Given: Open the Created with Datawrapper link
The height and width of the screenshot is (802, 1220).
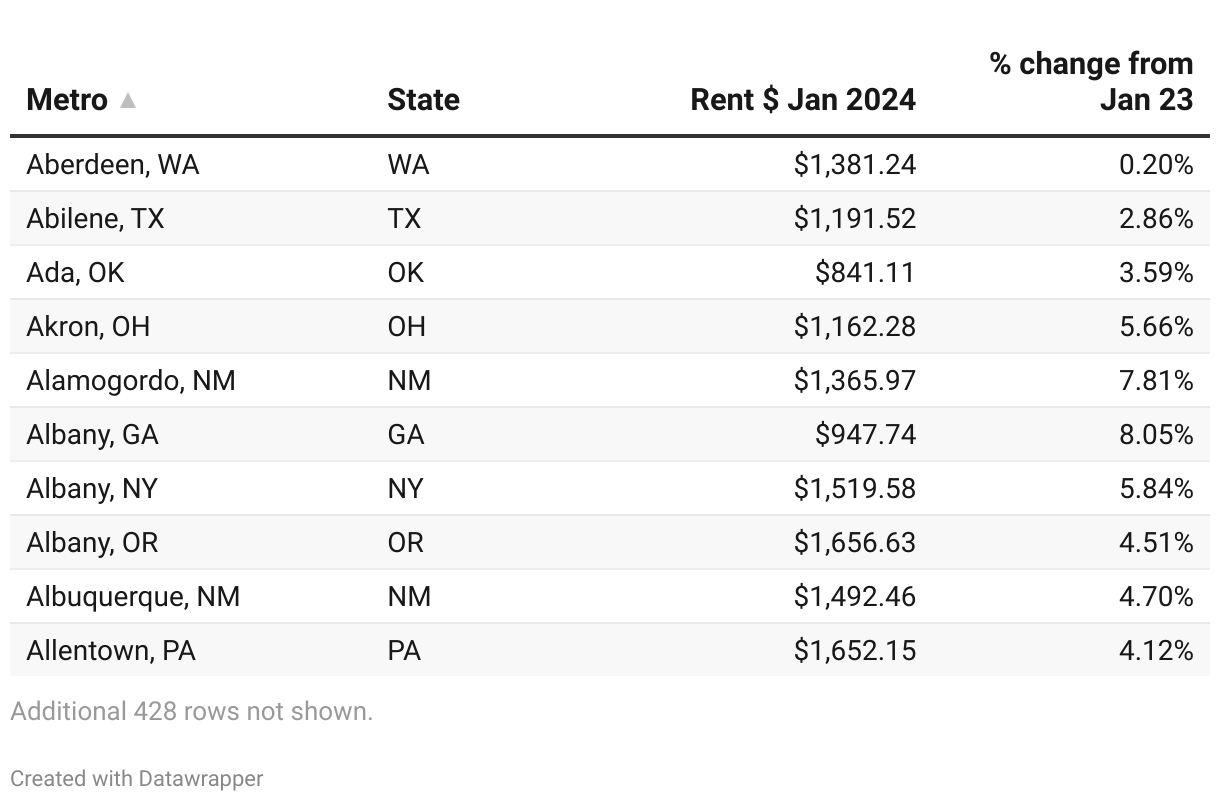Looking at the screenshot, I should pyautogui.click(x=137, y=778).
